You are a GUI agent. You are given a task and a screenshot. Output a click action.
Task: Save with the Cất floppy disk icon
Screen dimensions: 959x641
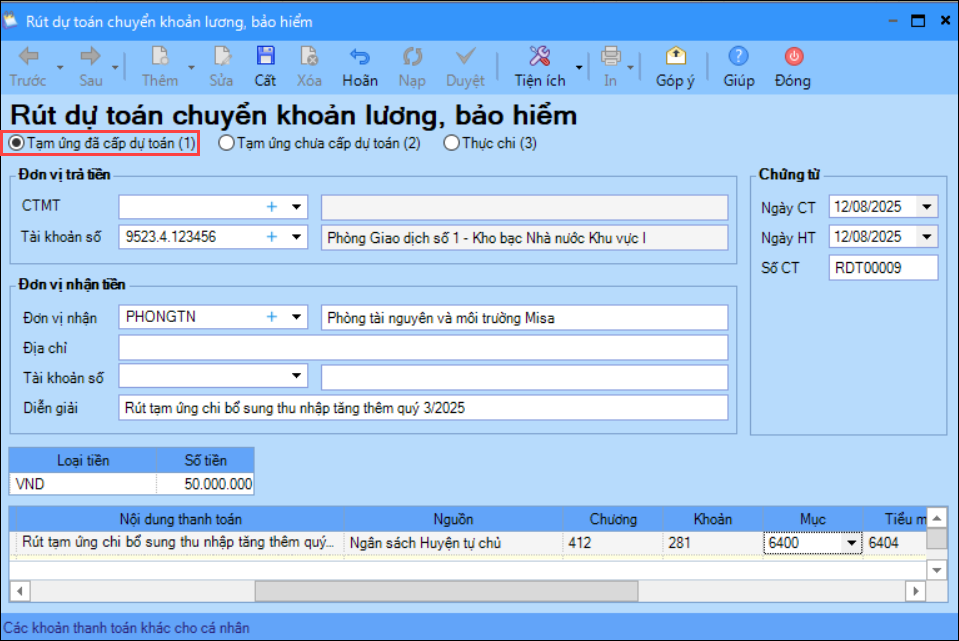(265, 56)
